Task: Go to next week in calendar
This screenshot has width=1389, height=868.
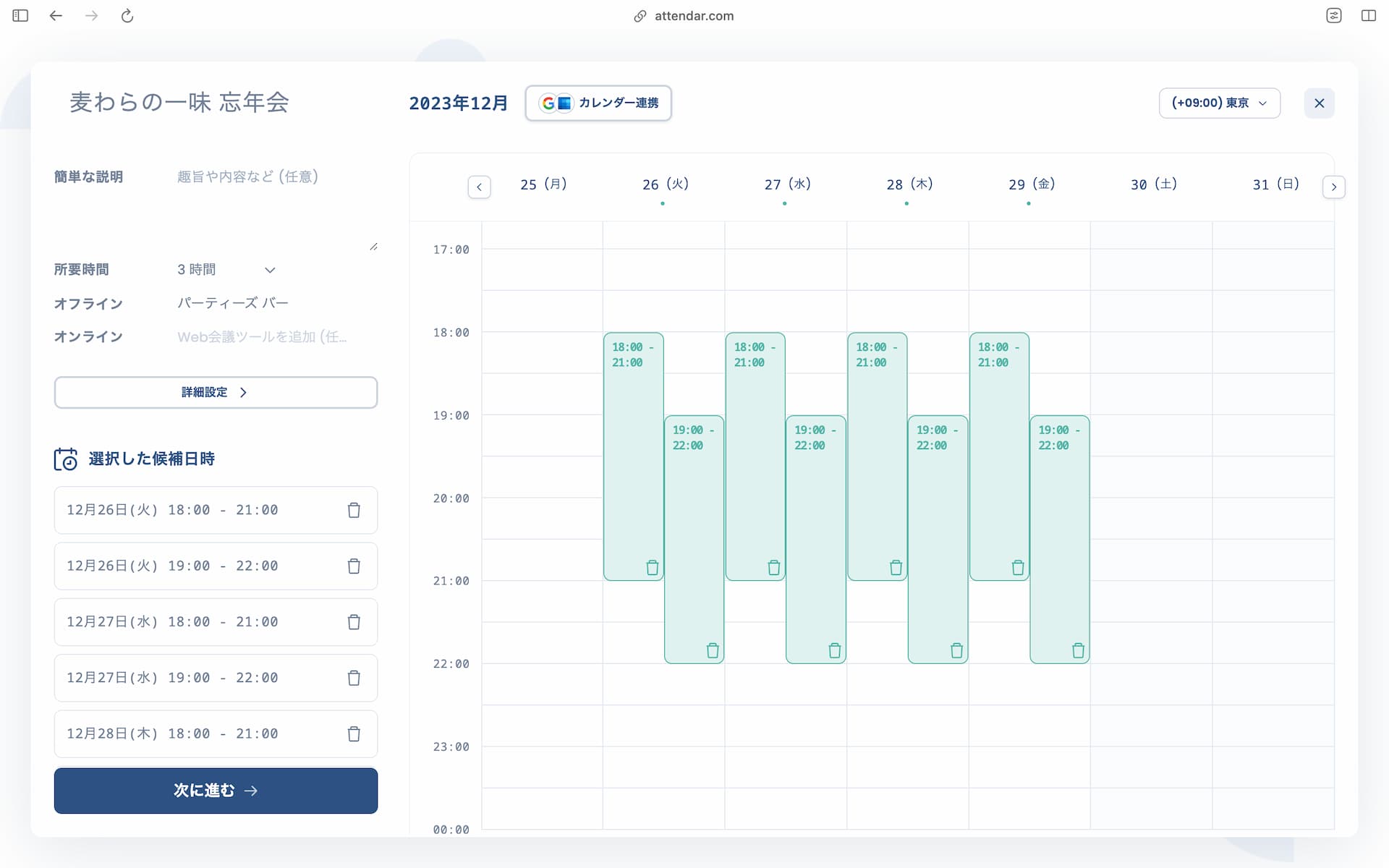Action: pyautogui.click(x=1333, y=187)
